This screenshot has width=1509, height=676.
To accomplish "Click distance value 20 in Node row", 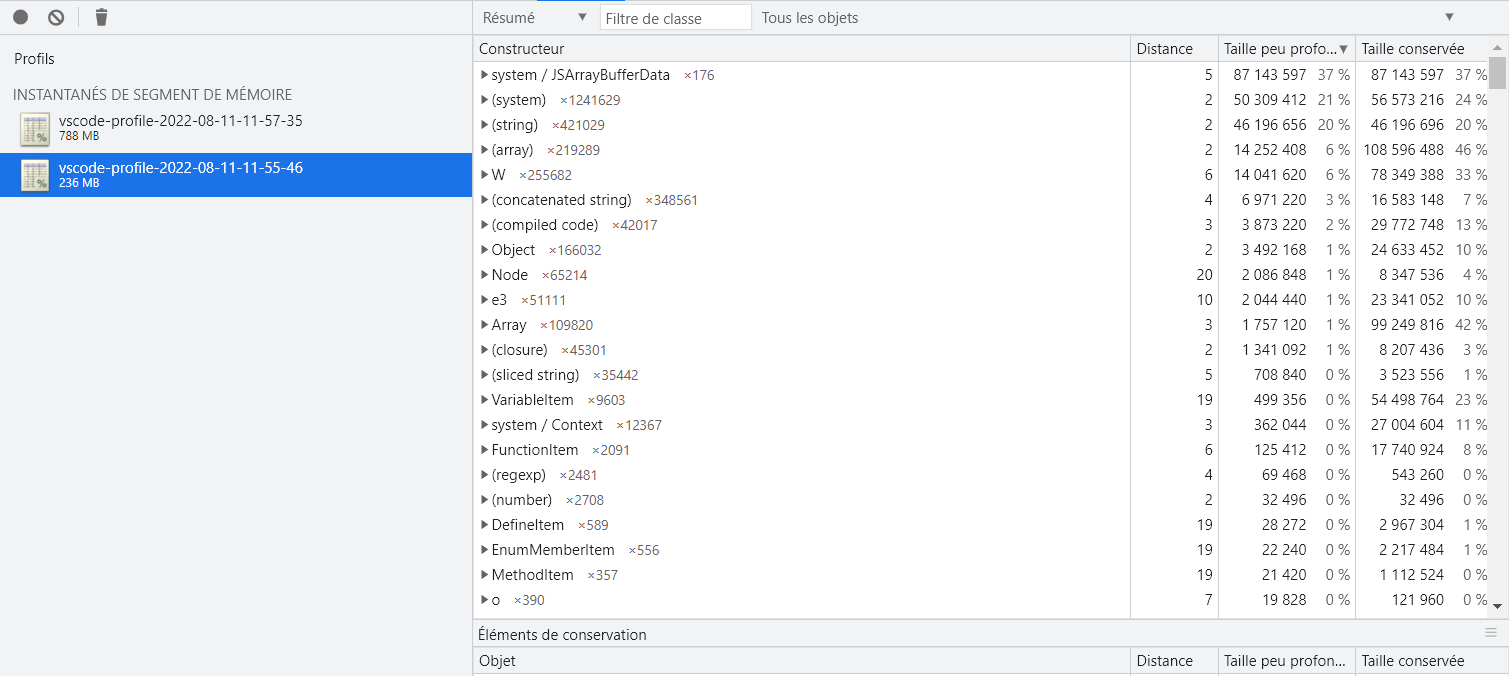I will click(x=1204, y=275).
